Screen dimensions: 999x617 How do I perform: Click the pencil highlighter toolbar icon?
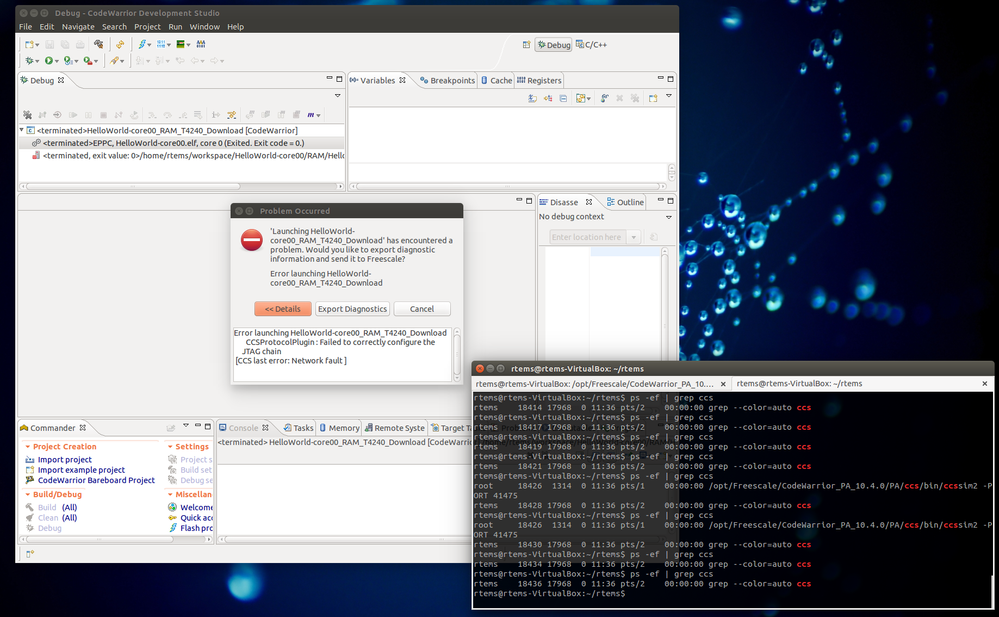[x=113, y=61]
